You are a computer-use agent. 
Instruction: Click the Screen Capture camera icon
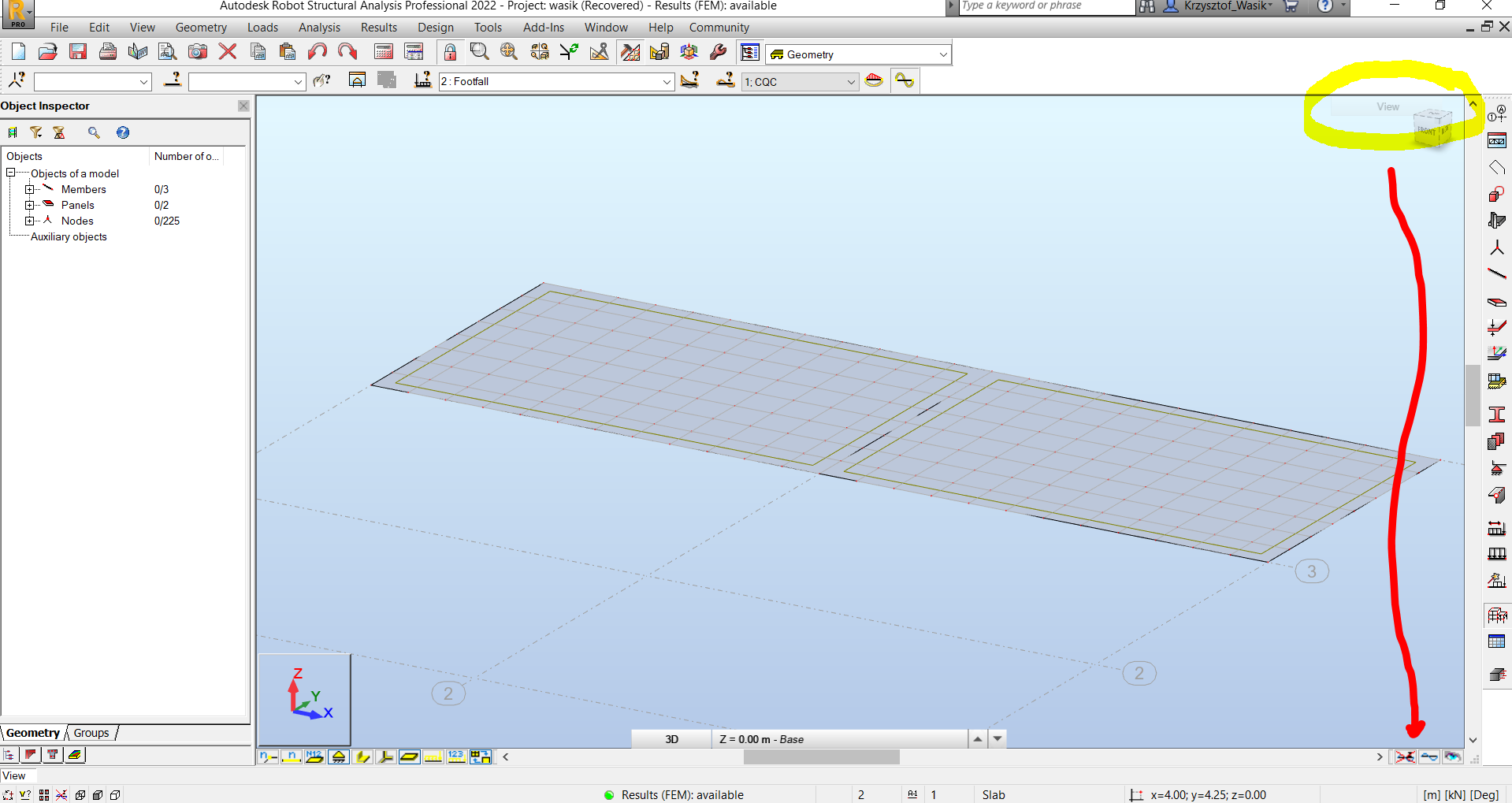click(x=197, y=52)
